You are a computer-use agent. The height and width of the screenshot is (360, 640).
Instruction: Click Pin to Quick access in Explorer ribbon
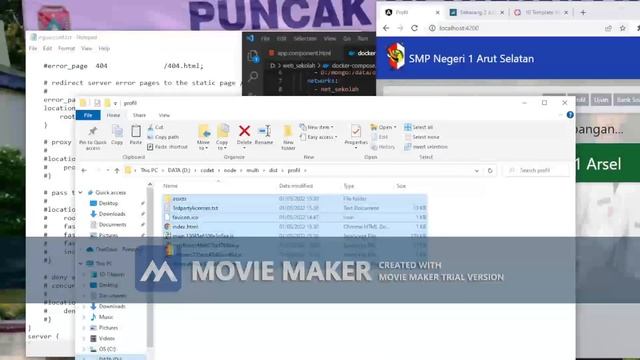click(93, 137)
